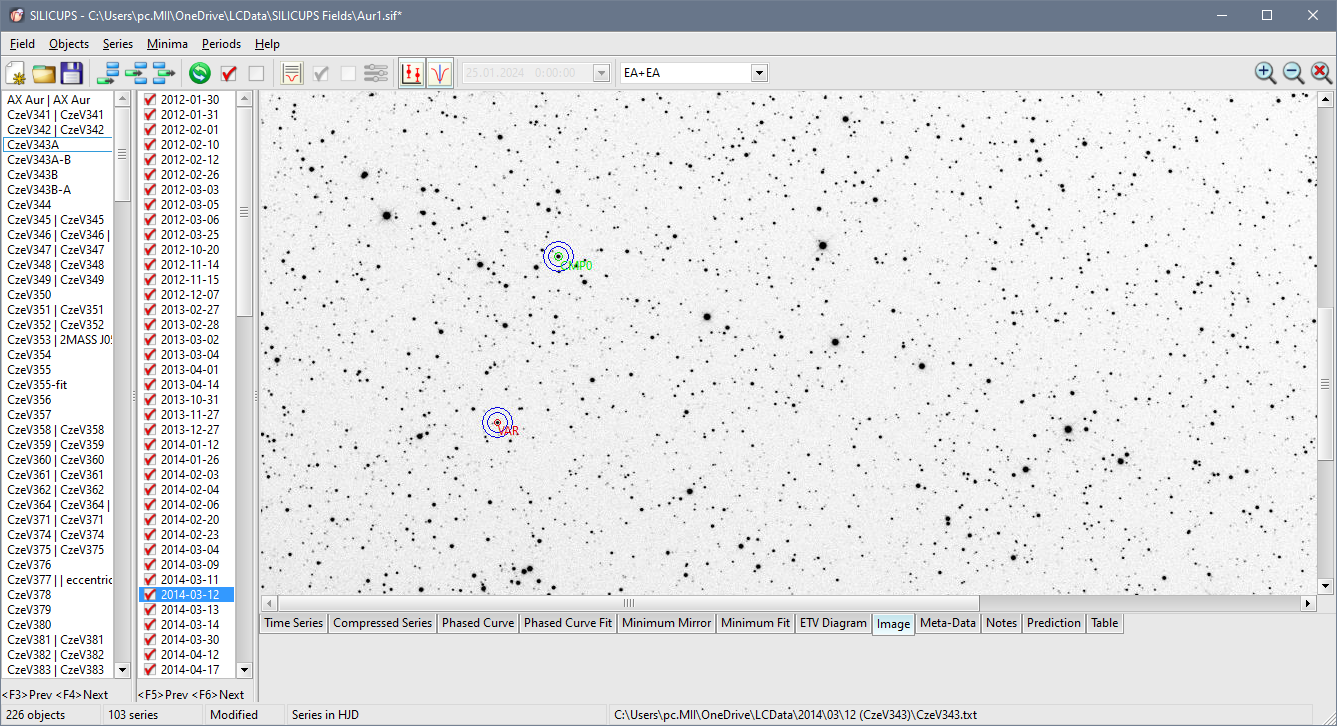The height and width of the screenshot is (726, 1337).
Task: Open the Periods menu
Action: point(221,44)
